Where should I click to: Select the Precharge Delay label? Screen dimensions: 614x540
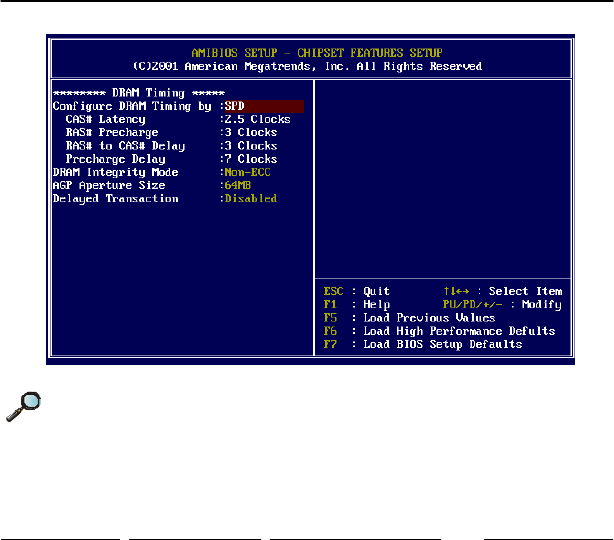coord(115,159)
